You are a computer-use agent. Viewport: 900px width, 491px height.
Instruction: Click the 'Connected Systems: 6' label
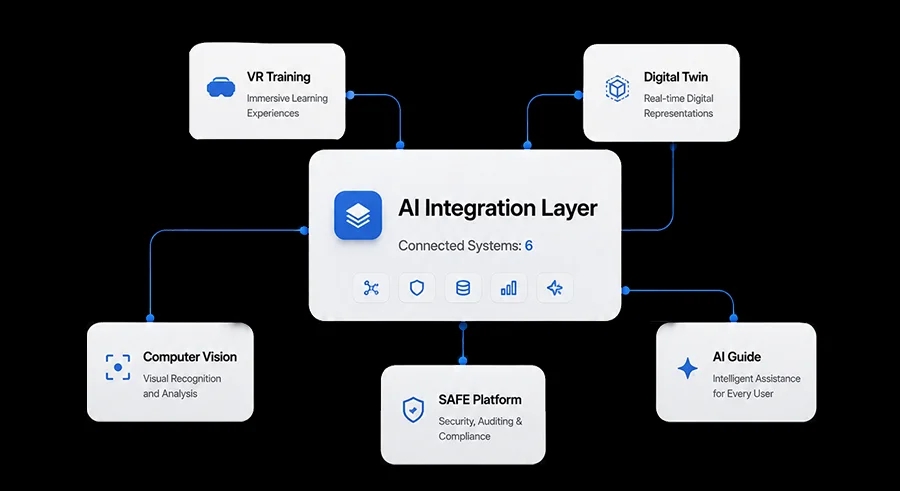465,246
